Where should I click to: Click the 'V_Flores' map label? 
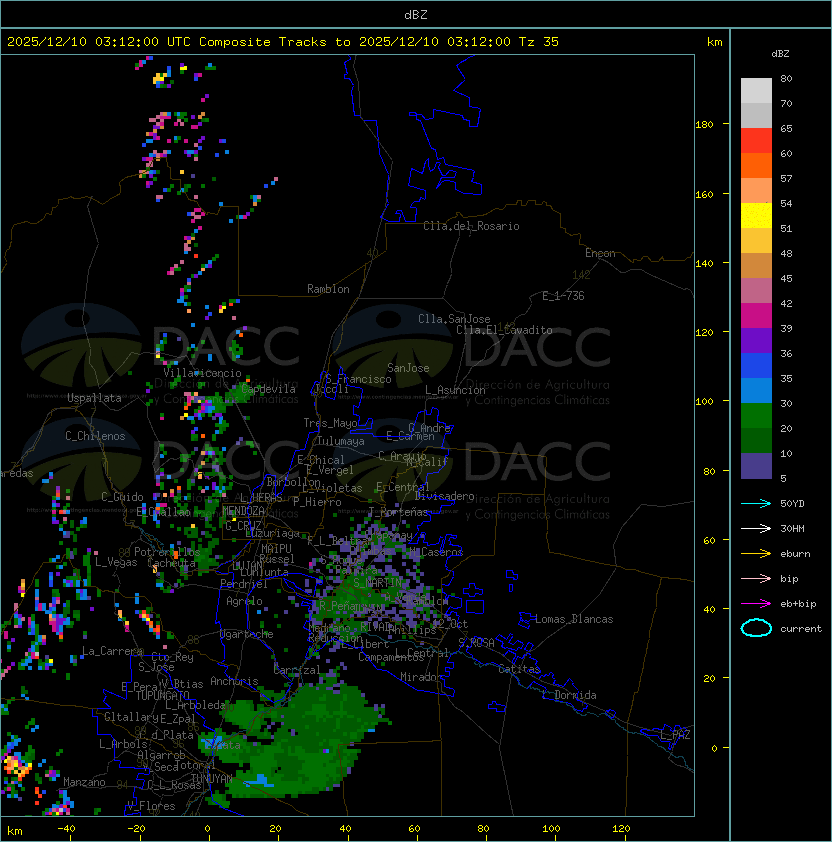[151, 806]
